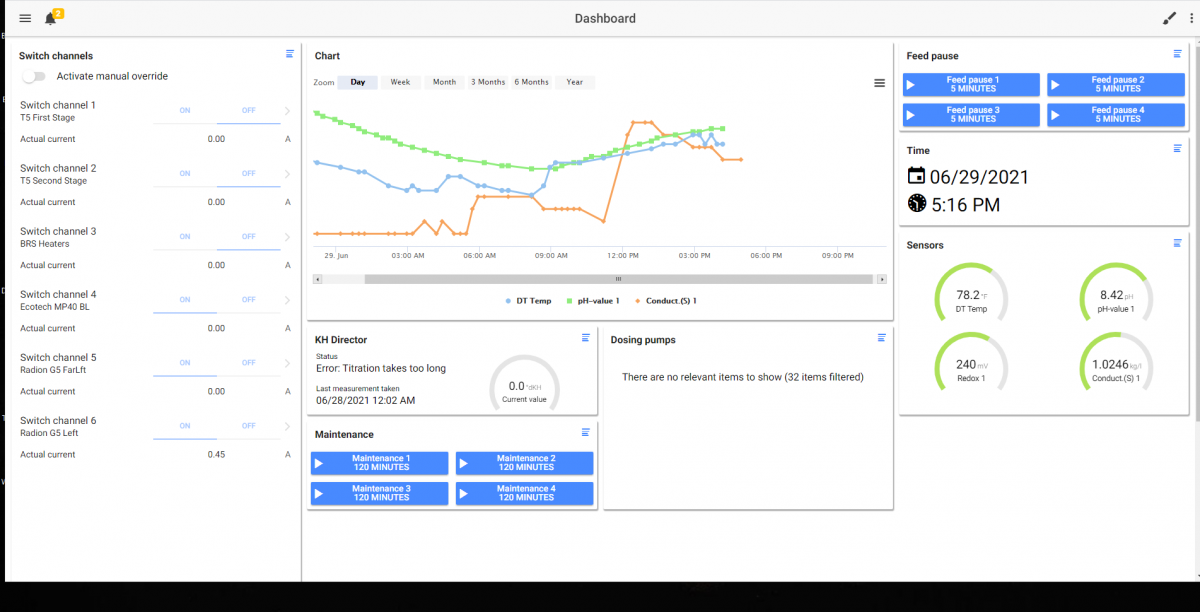Start Maintenance 2 timer
This screenshot has width=1200, height=612.
click(x=524, y=463)
